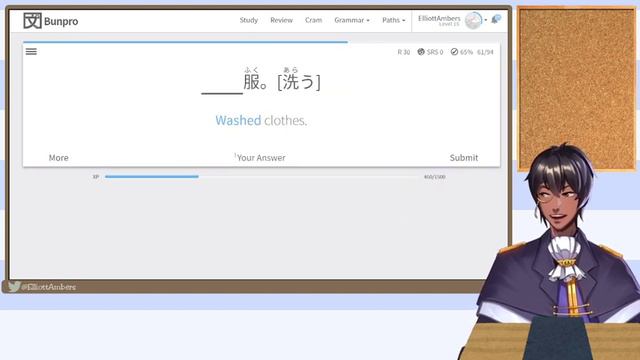Click the 65% accuracy value
640x360 pixels.
[467, 52]
